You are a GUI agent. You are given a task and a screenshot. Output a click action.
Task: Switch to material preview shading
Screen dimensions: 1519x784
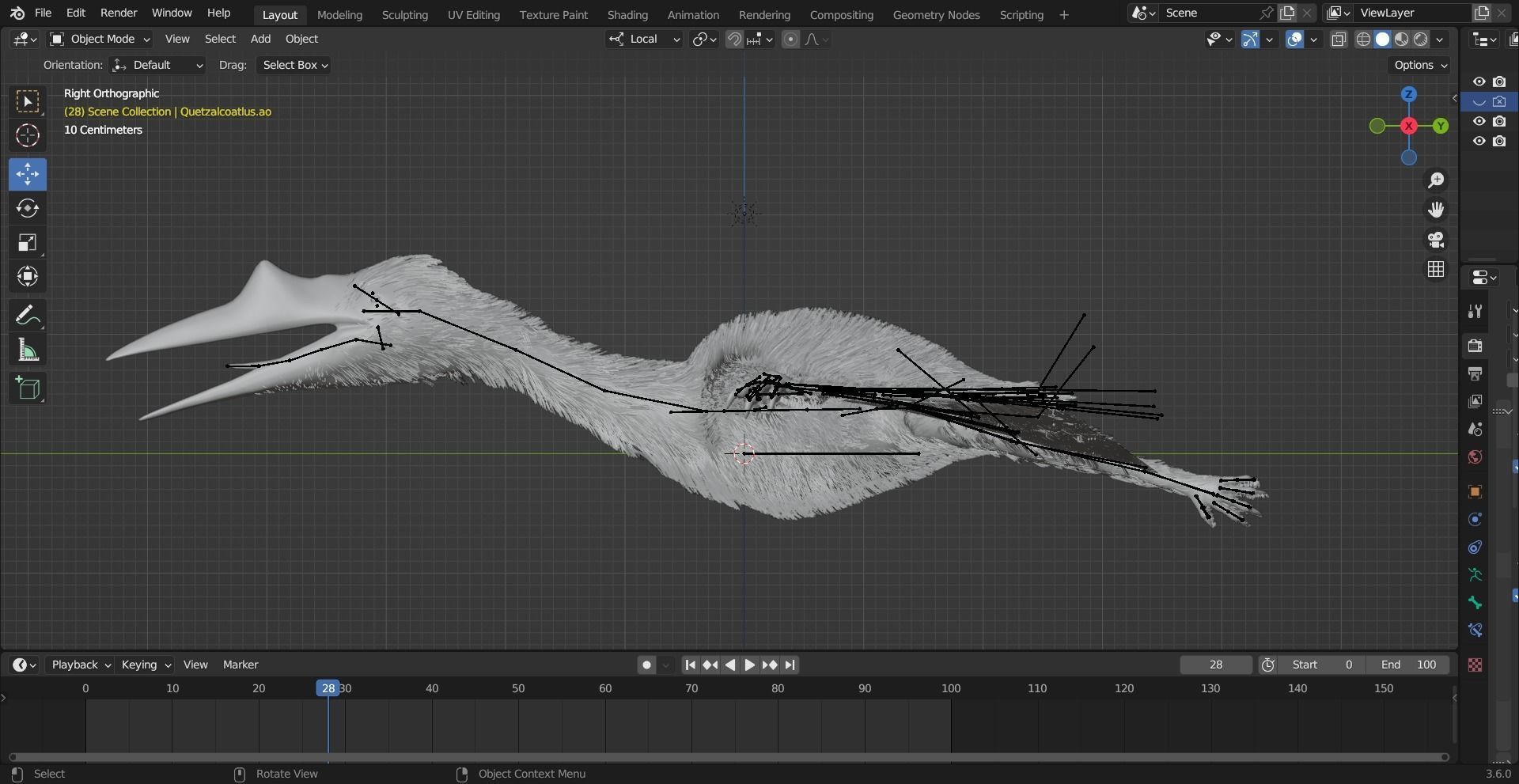1402,39
